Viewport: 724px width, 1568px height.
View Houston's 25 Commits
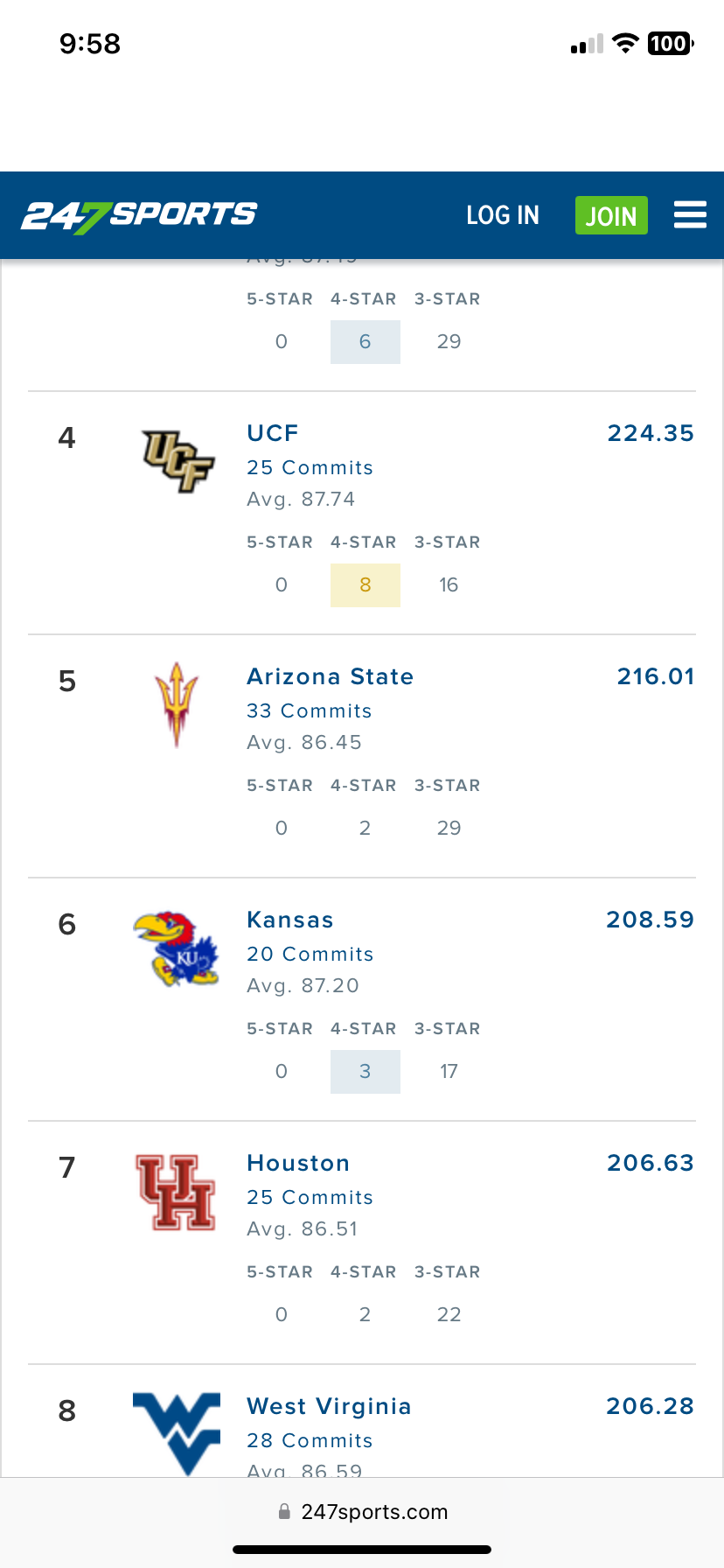pos(310,1197)
